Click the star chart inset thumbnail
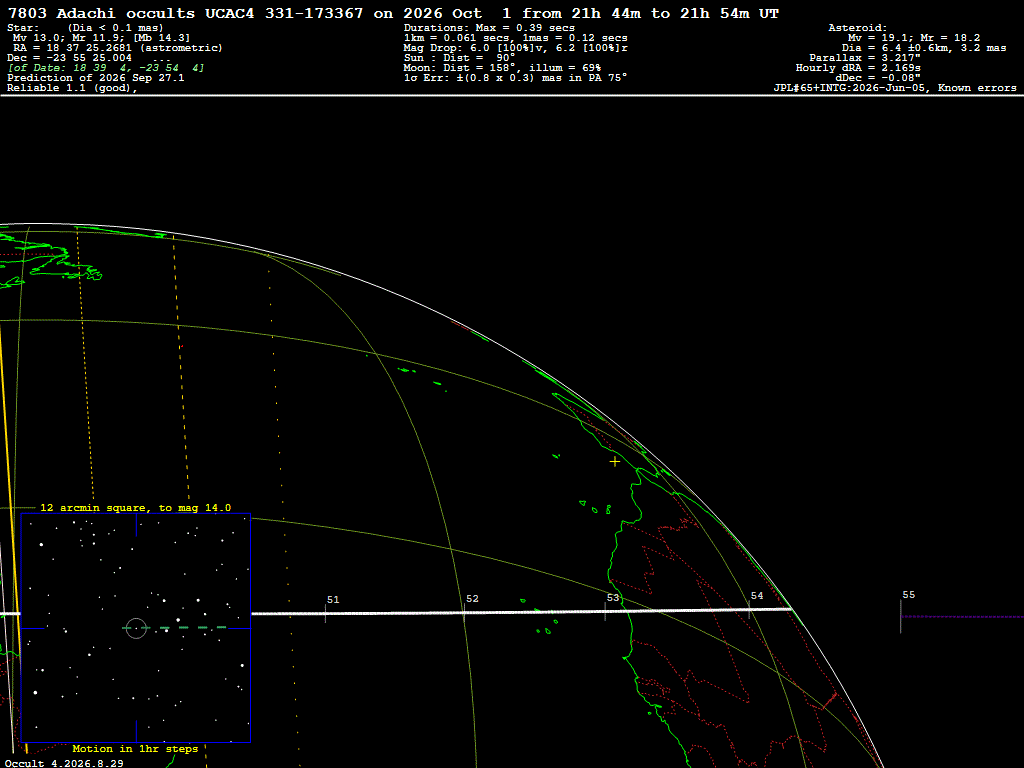1024x768 pixels. [x=136, y=628]
